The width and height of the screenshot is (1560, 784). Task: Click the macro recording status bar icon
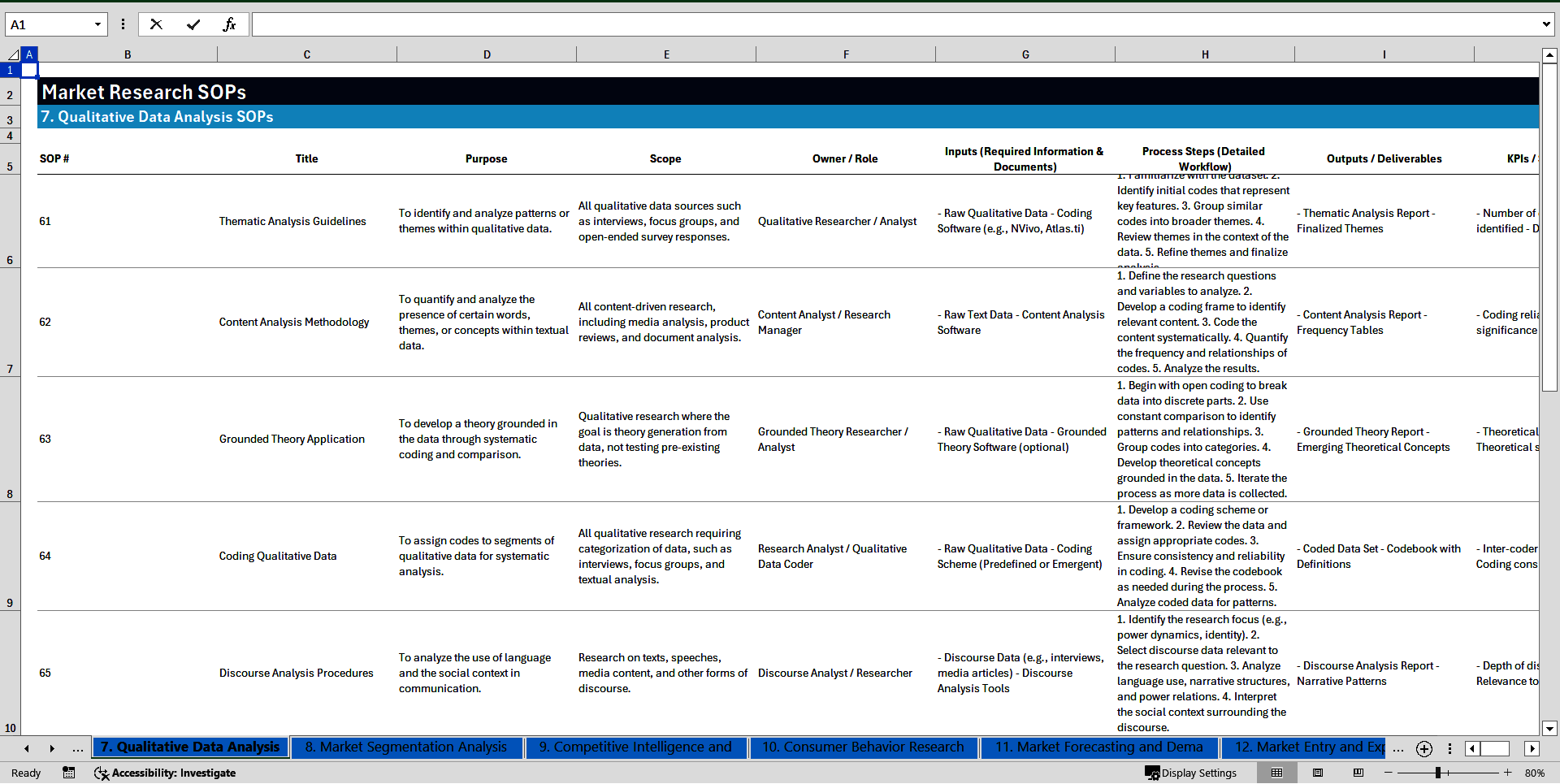tap(69, 773)
